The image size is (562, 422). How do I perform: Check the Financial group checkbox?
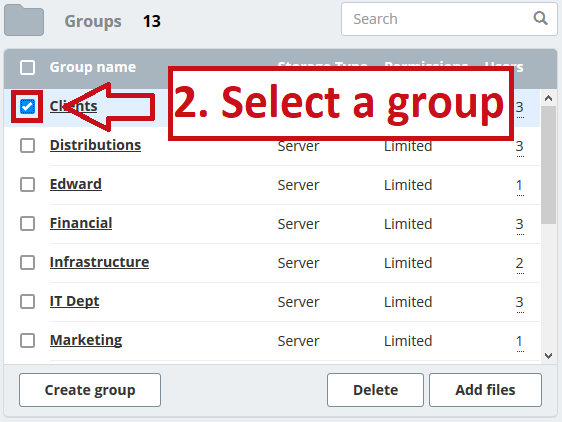pyautogui.click(x=28, y=224)
